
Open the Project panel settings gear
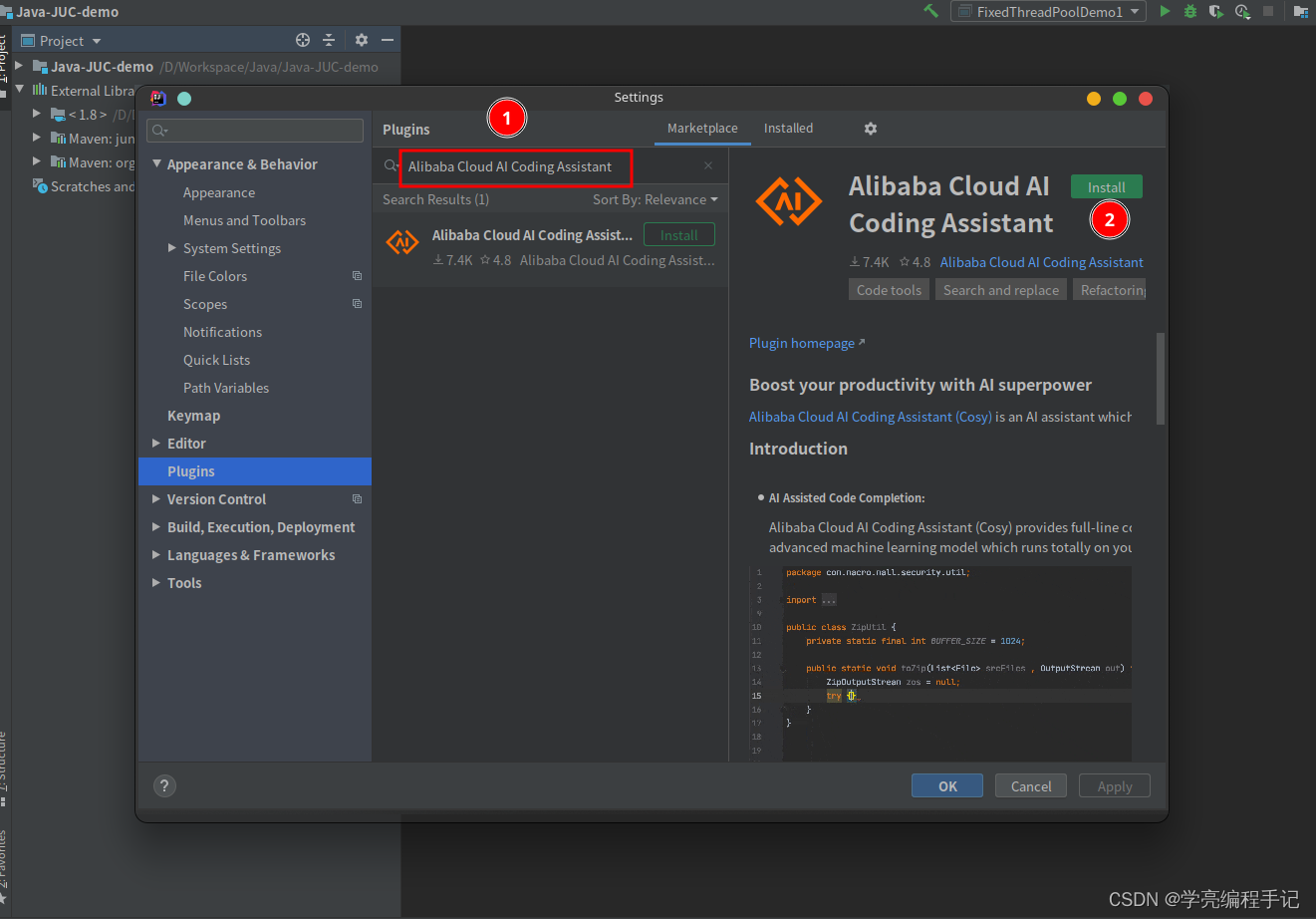(361, 40)
